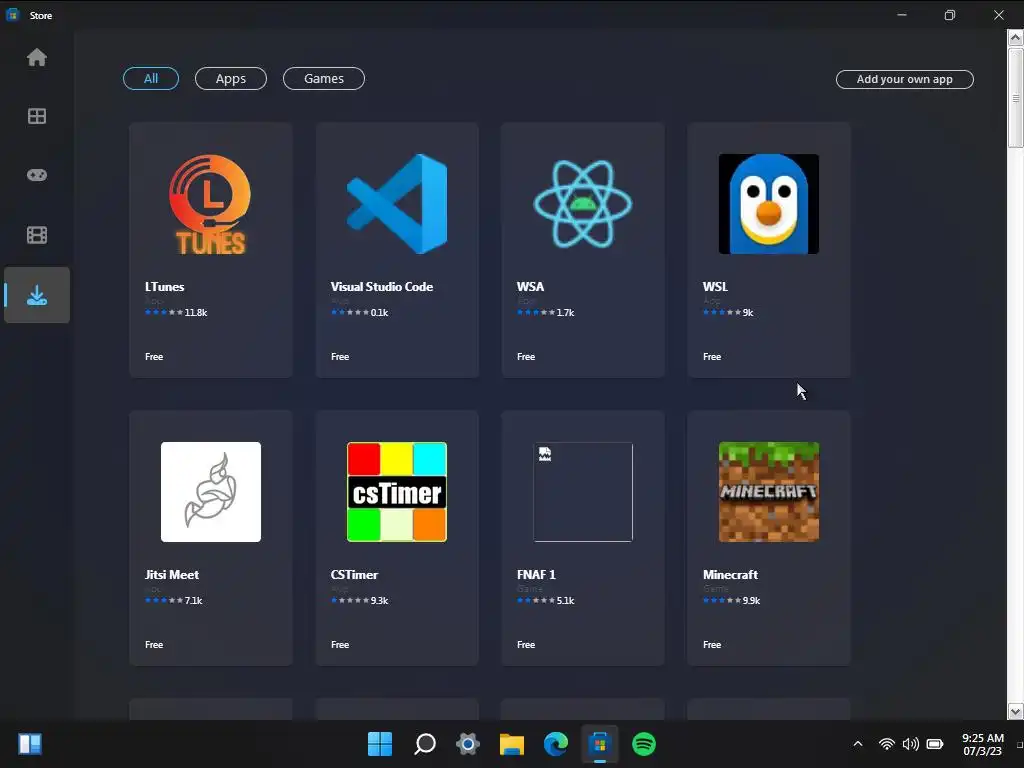This screenshot has height=768, width=1024.
Task: Open the FNAF 1 title text
Action: point(536,575)
